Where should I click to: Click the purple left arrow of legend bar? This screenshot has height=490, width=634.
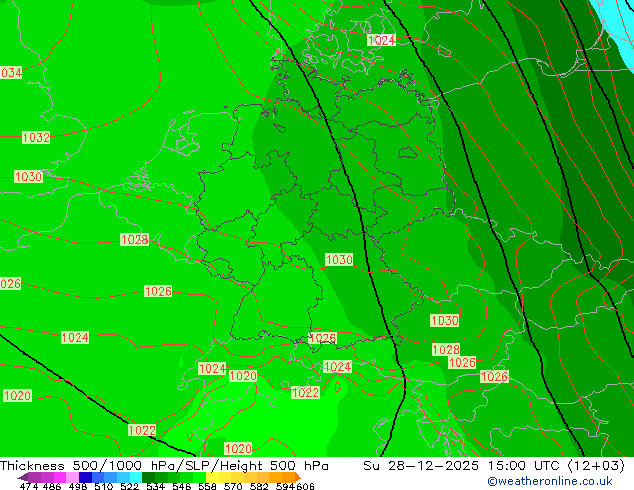[22, 477]
